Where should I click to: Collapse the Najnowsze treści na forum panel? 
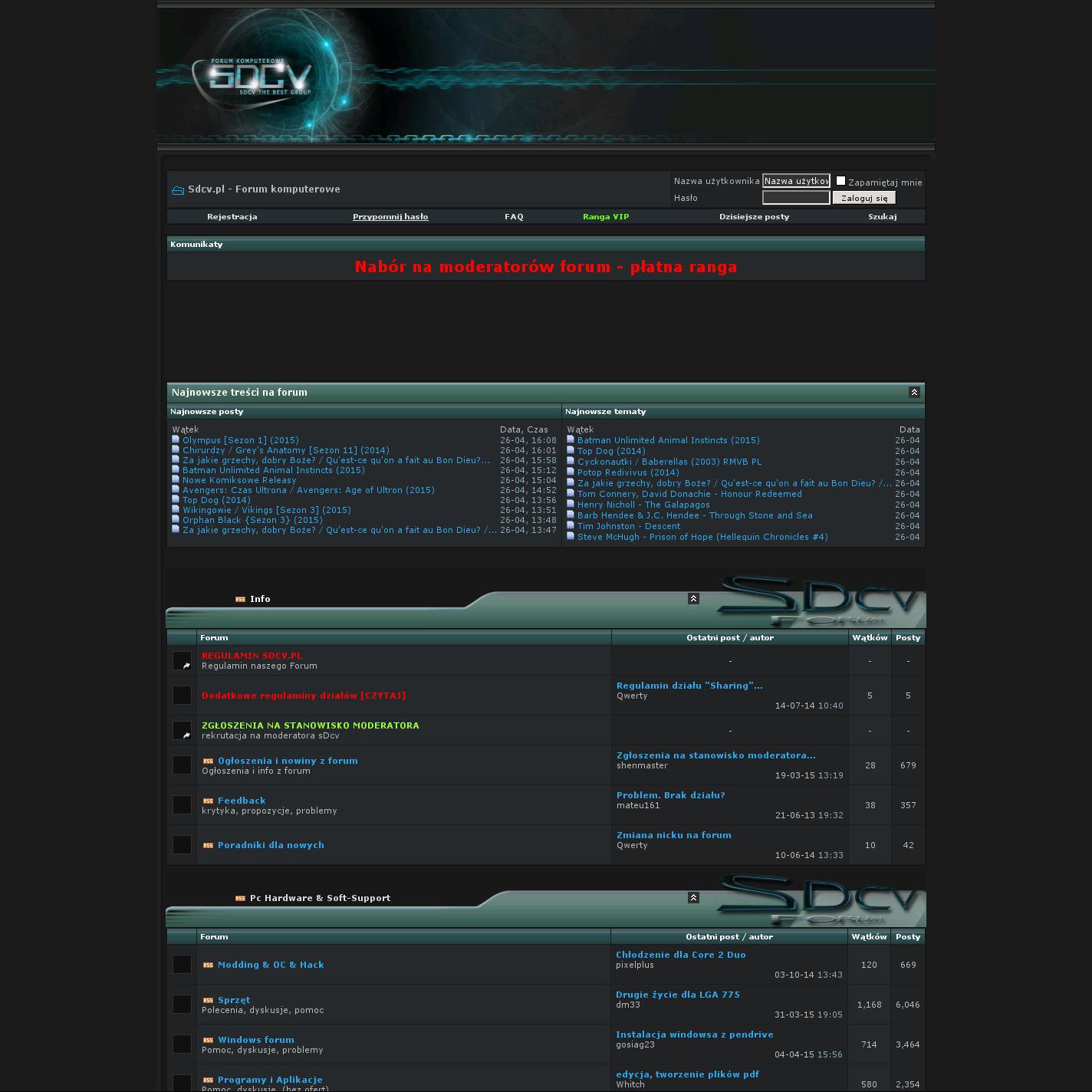pyautogui.click(x=914, y=393)
